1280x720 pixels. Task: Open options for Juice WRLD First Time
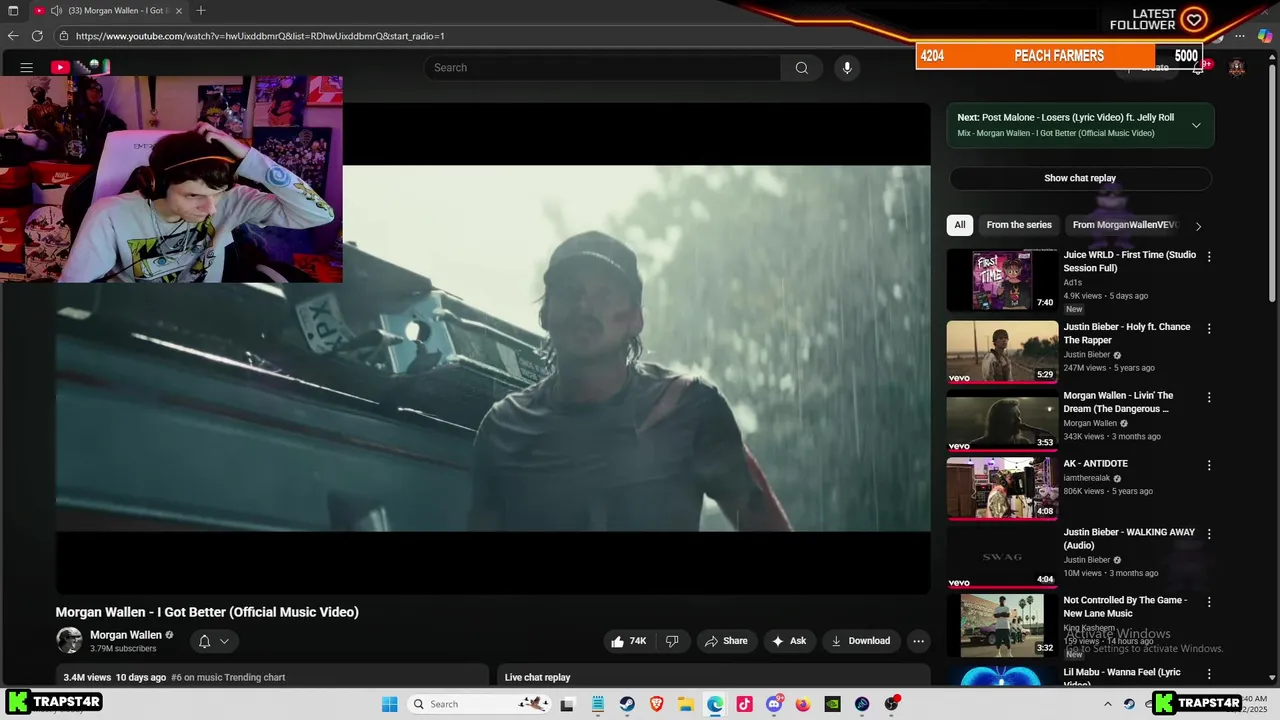1209,257
